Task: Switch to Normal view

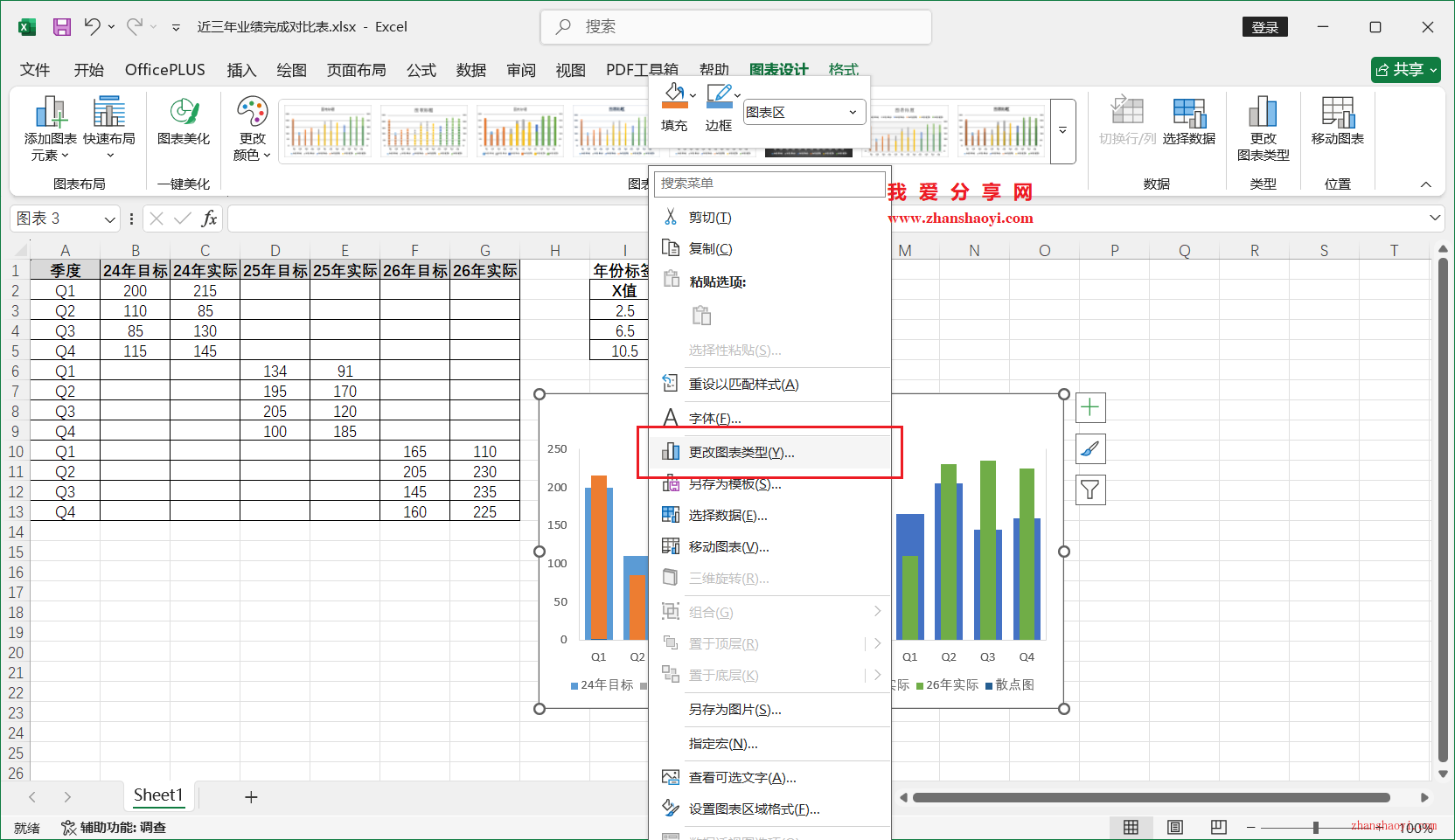Action: point(1131,827)
